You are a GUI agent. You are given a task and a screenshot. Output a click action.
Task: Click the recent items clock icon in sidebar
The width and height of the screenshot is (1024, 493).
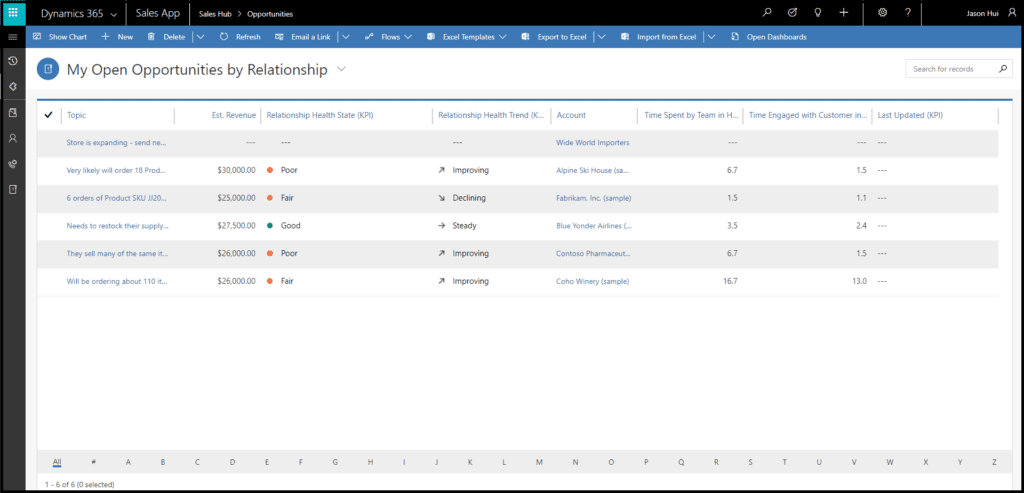point(13,61)
